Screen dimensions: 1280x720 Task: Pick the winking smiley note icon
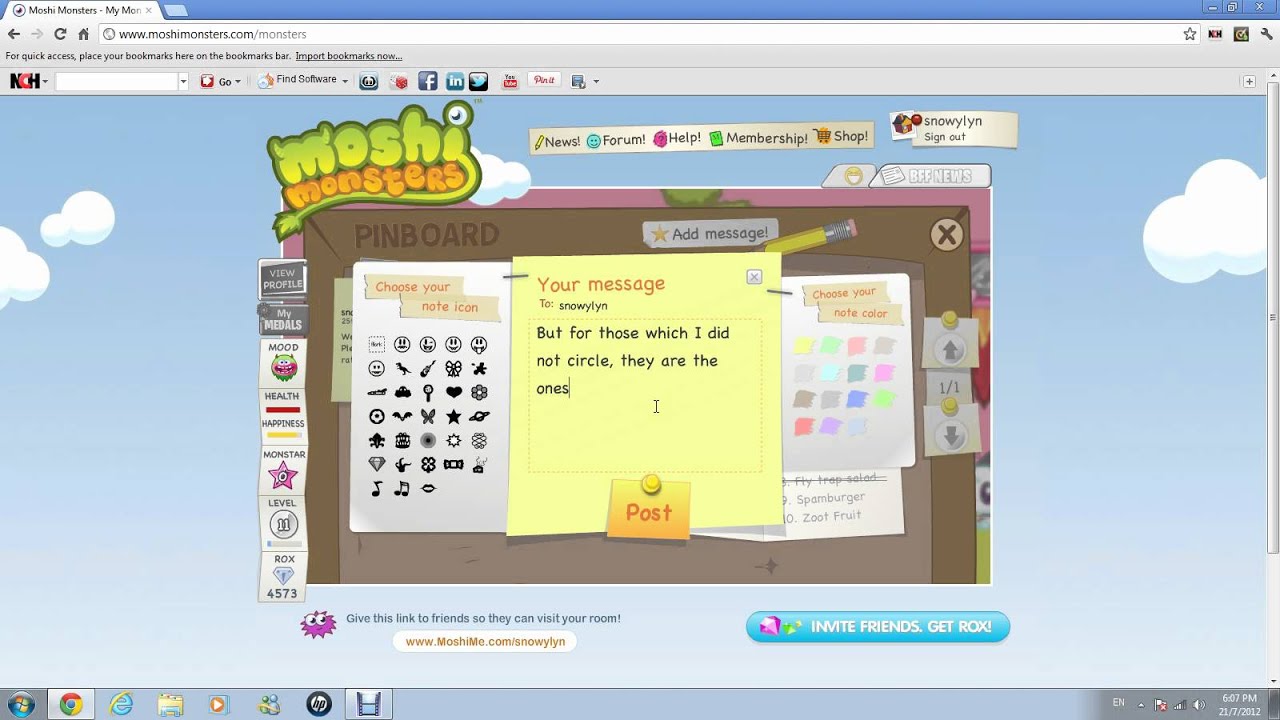pos(427,344)
